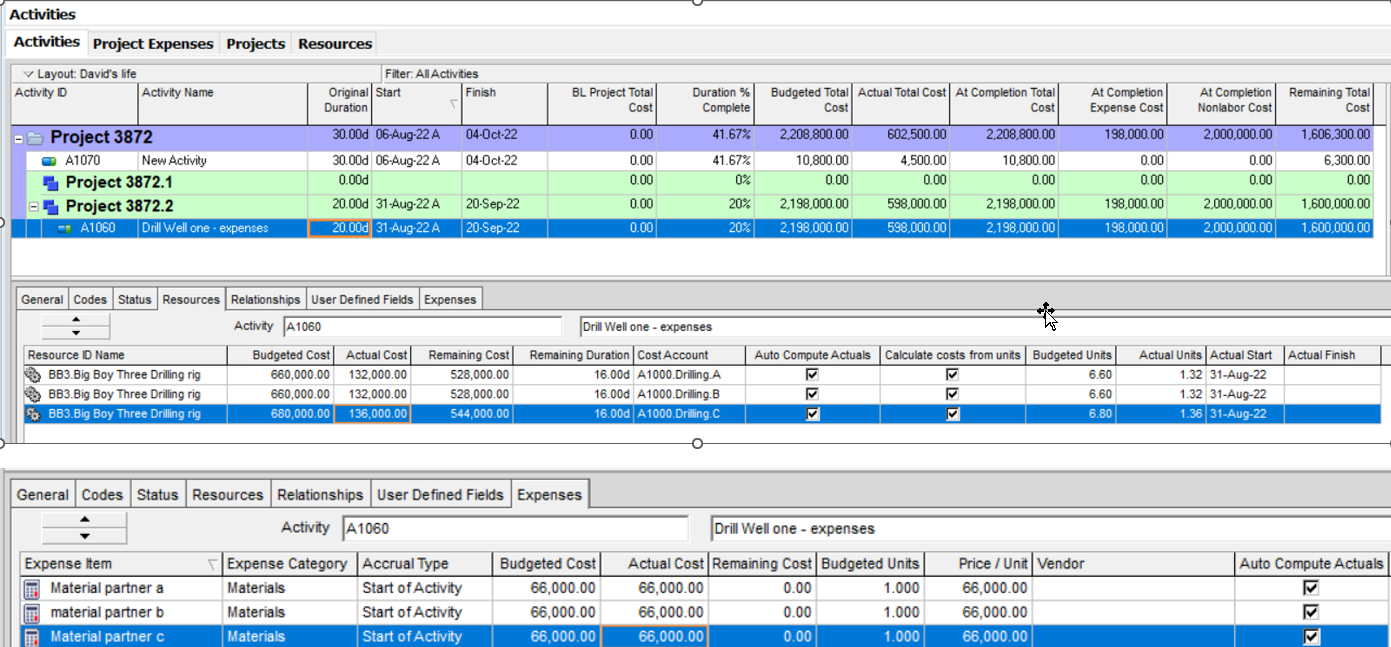Image resolution: width=1391 pixels, height=647 pixels.
Task: Click calculator icon for Material partner a
Action: point(32,588)
